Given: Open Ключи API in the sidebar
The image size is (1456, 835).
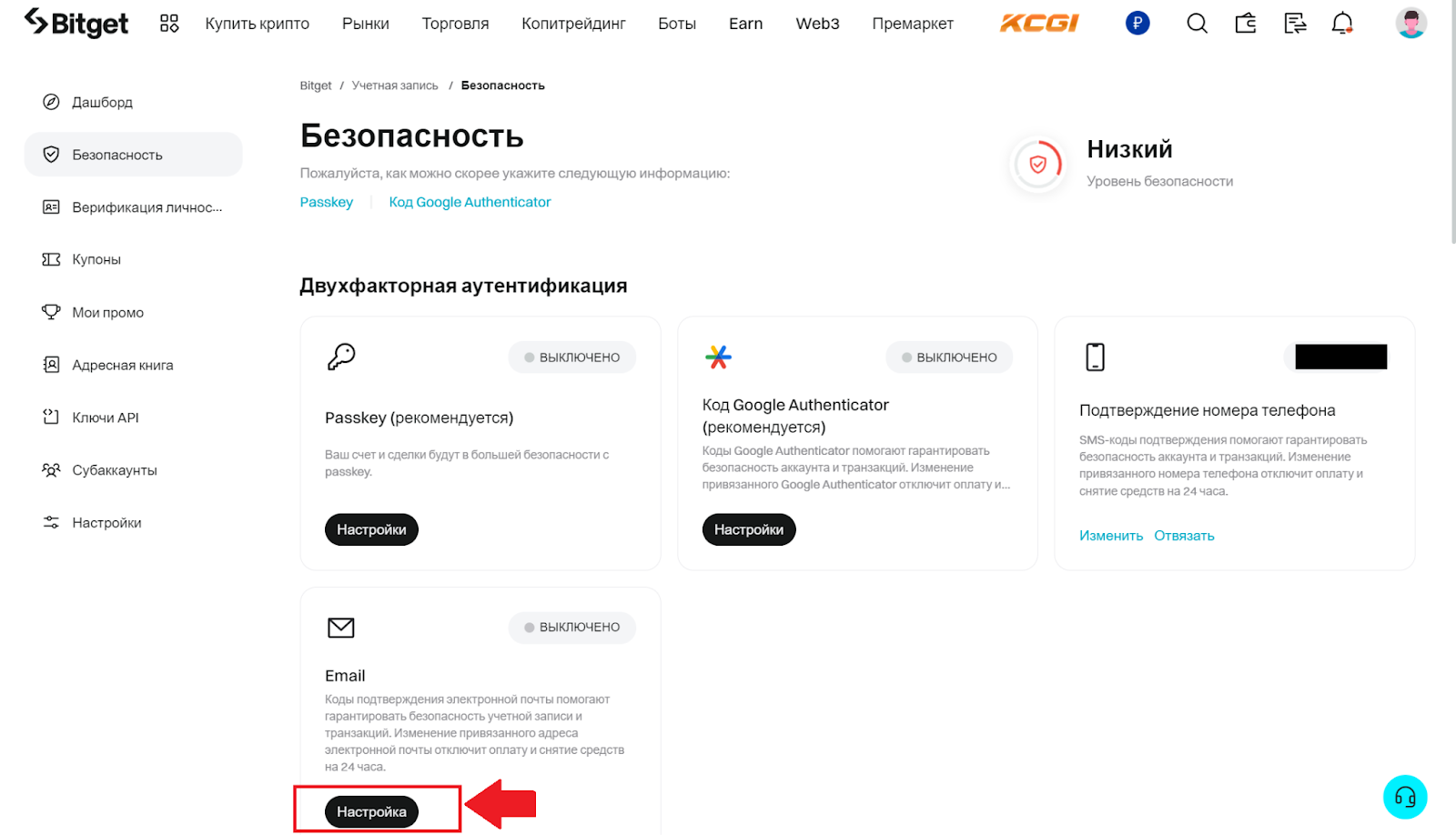Looking at the screenshot, I should pos(106,417).
